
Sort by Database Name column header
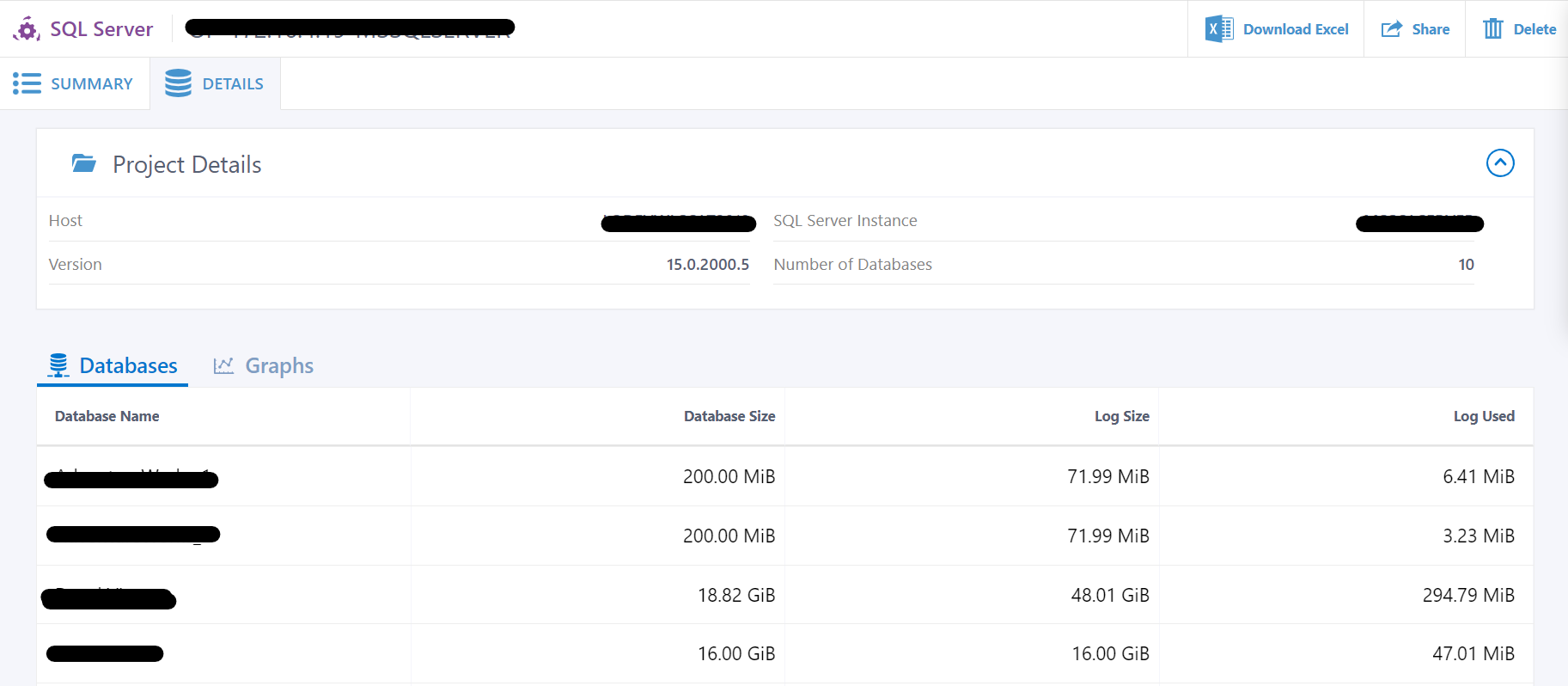(x=107, y=416)
